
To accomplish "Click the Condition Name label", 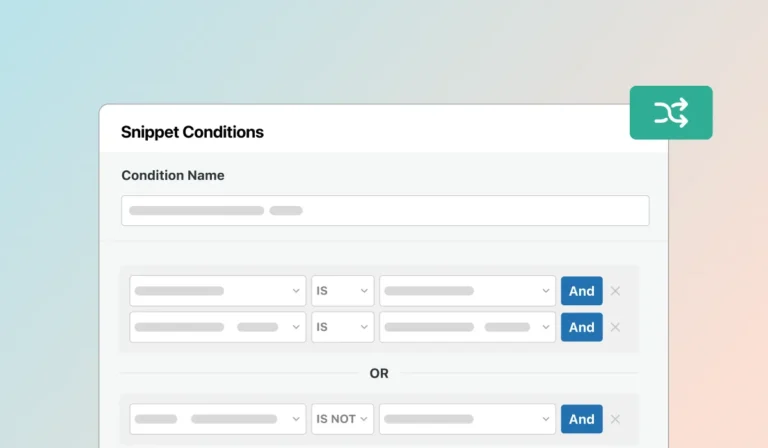I will (x=173, y=175).
